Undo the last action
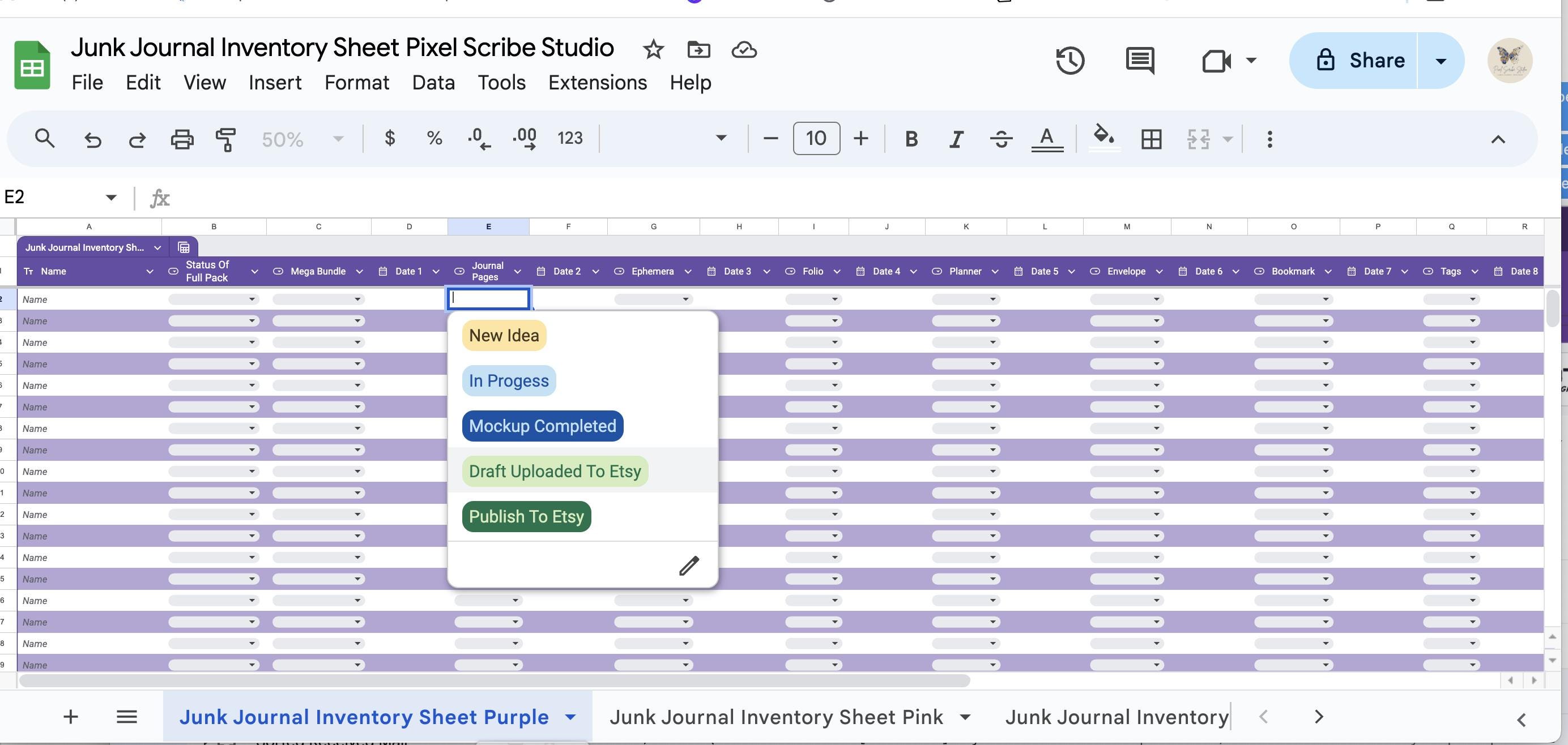Viewport: 1568px width, 745px height. pos(92,139)
